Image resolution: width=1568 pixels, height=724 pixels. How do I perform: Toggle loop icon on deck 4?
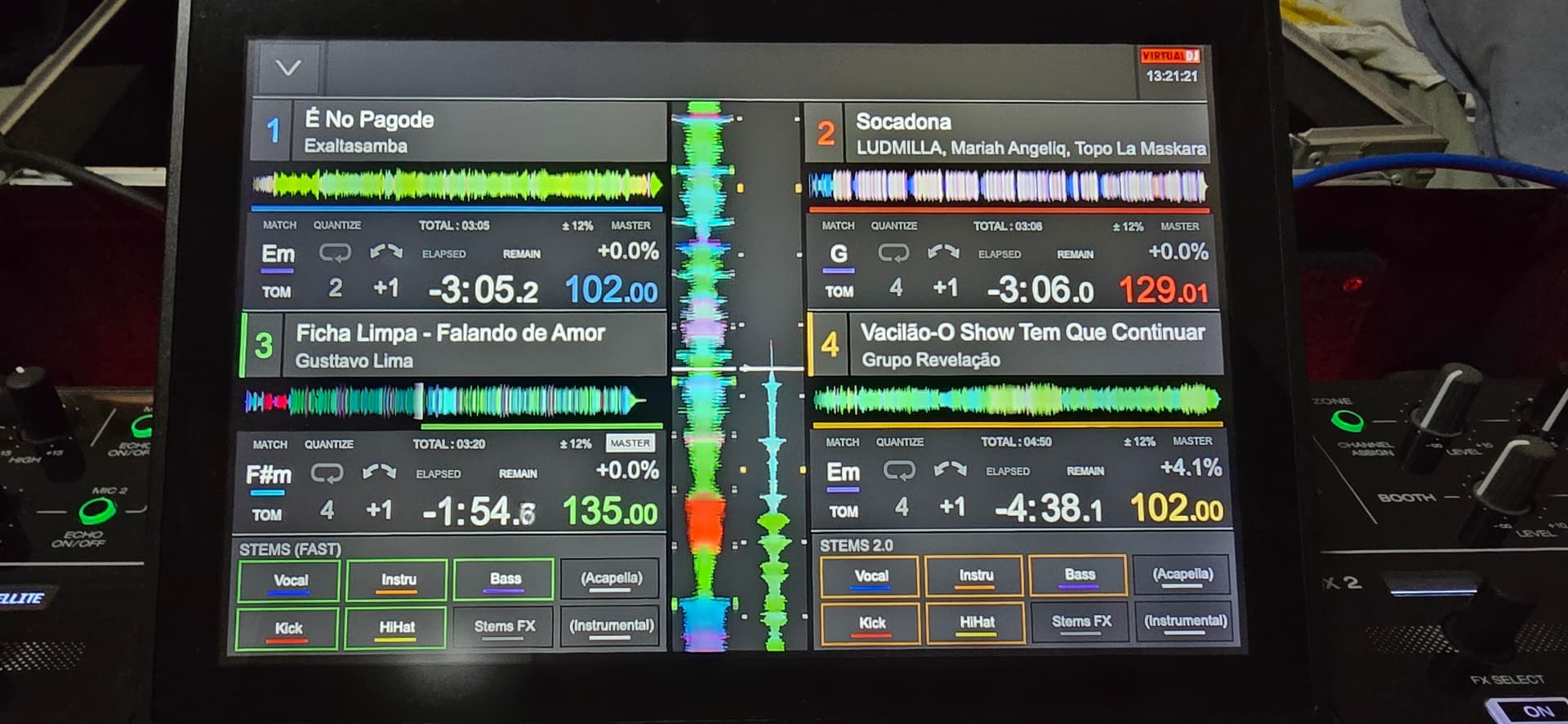click(x=899, y=470)
